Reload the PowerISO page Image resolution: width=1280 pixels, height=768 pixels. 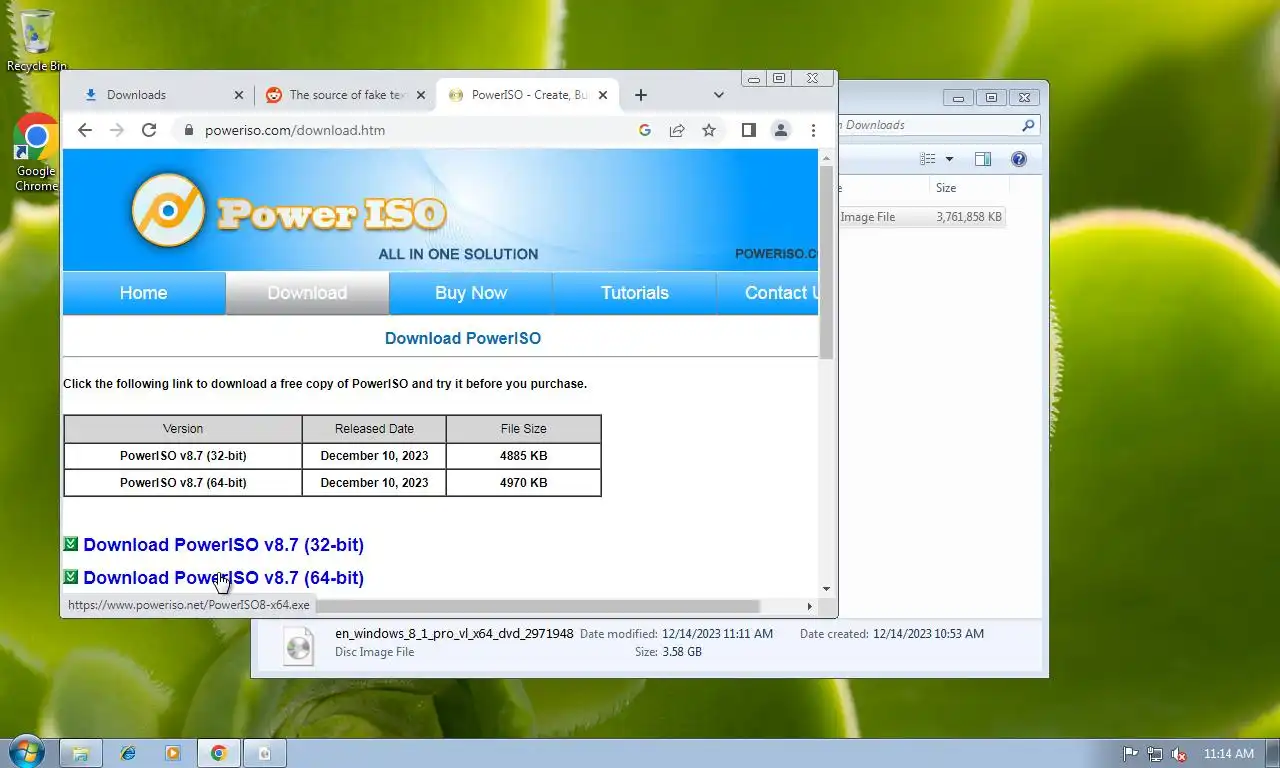(x=149, y=130)
